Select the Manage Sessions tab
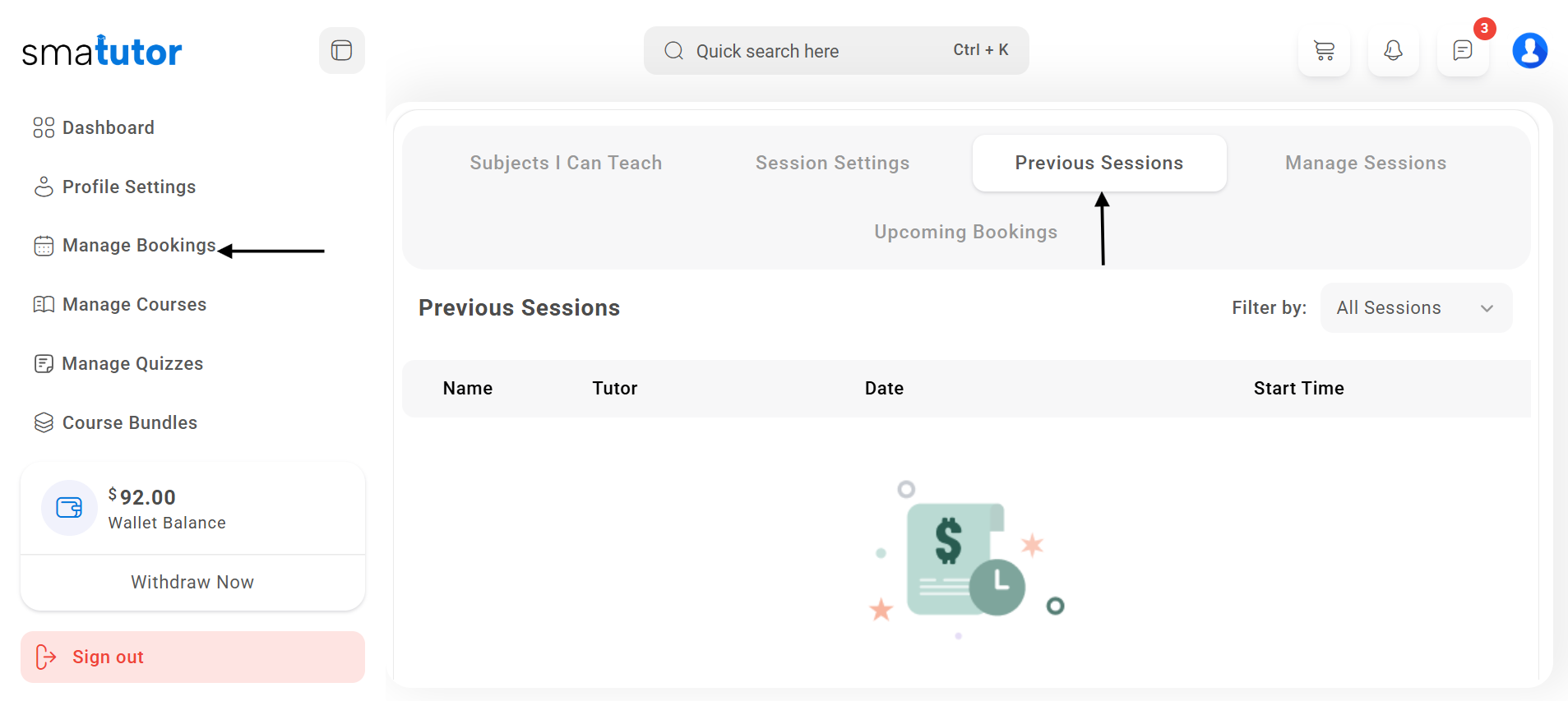Image resolution: width=1568 pixels, height=701 pixels. 1365,163
